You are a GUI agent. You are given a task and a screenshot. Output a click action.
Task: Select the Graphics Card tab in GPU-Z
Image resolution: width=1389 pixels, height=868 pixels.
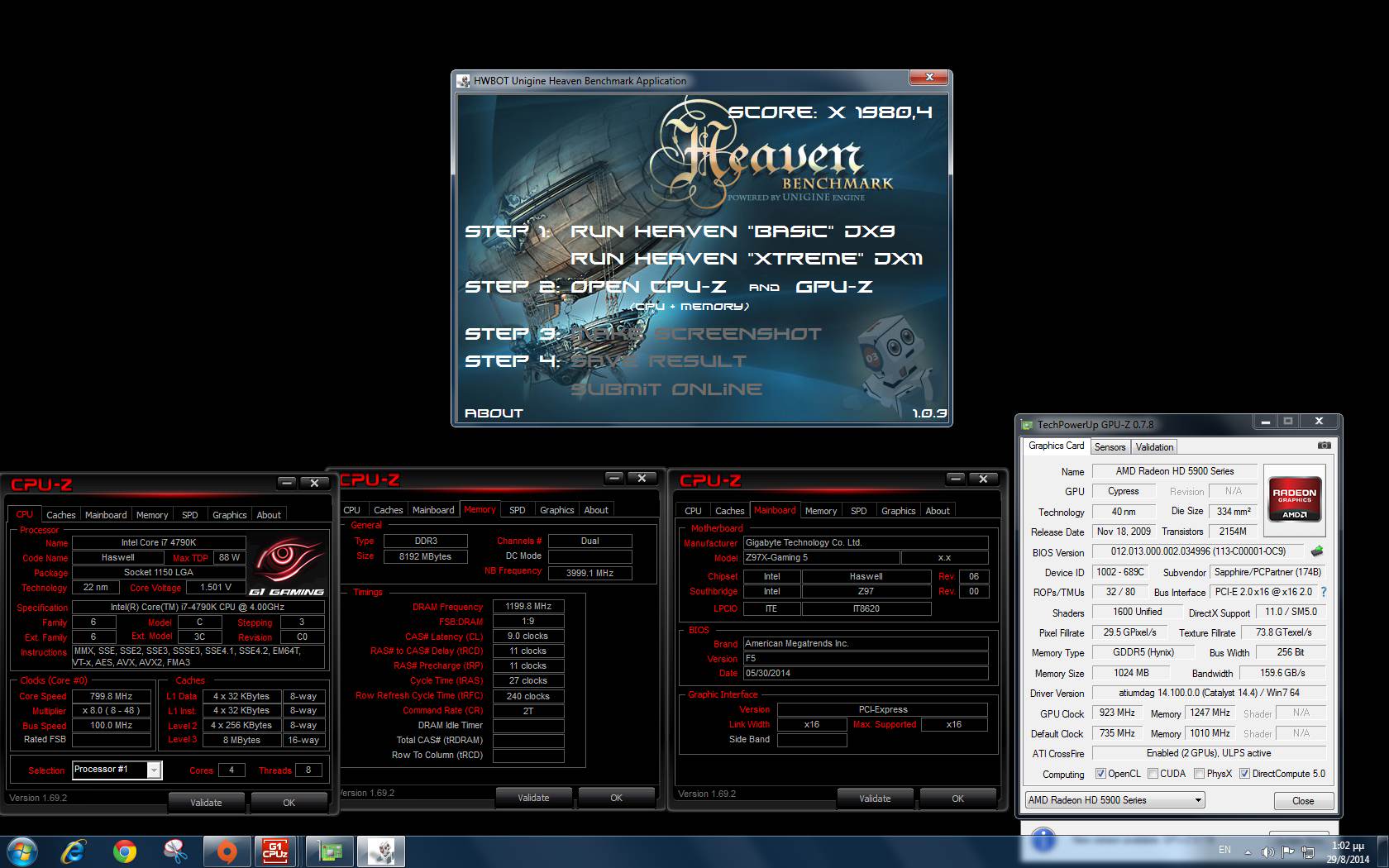click(1056, 446)
